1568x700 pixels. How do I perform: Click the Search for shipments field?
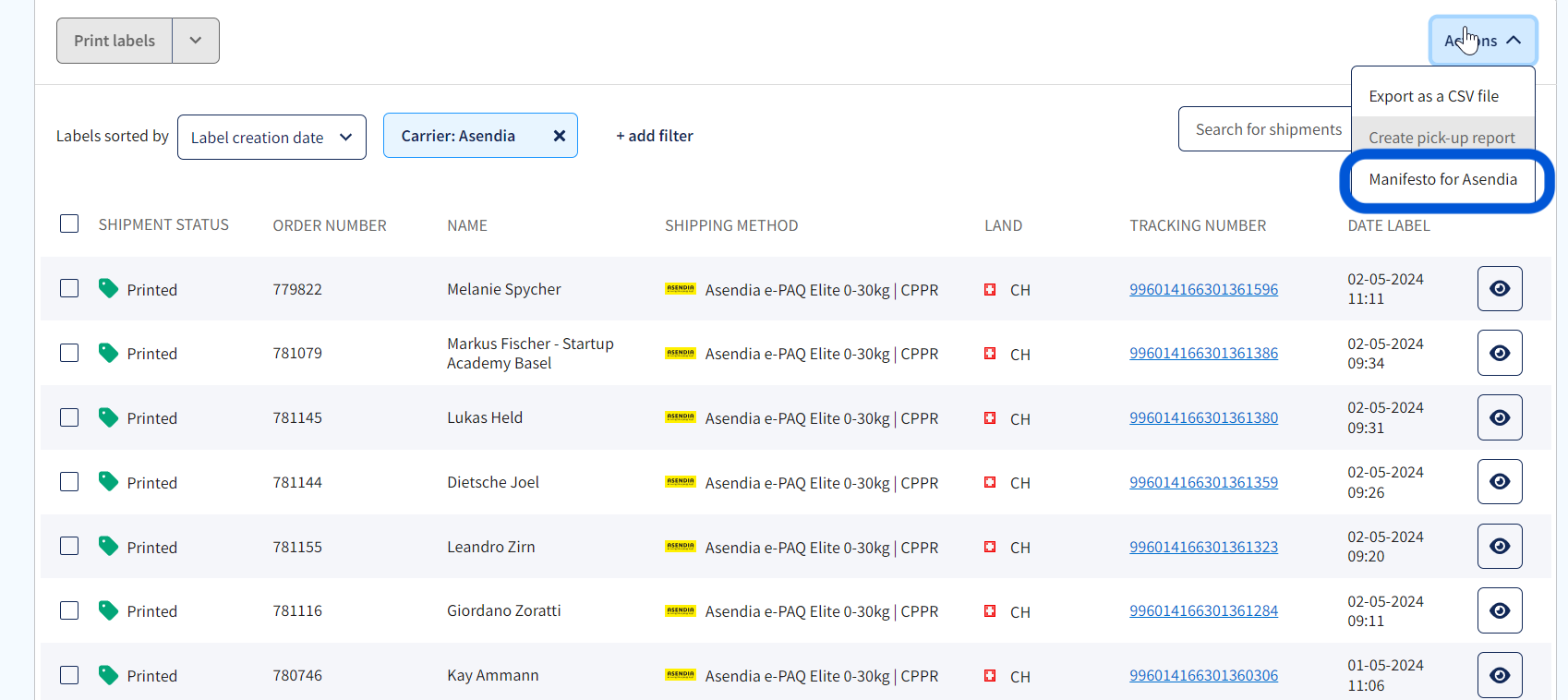[1265, 129]
